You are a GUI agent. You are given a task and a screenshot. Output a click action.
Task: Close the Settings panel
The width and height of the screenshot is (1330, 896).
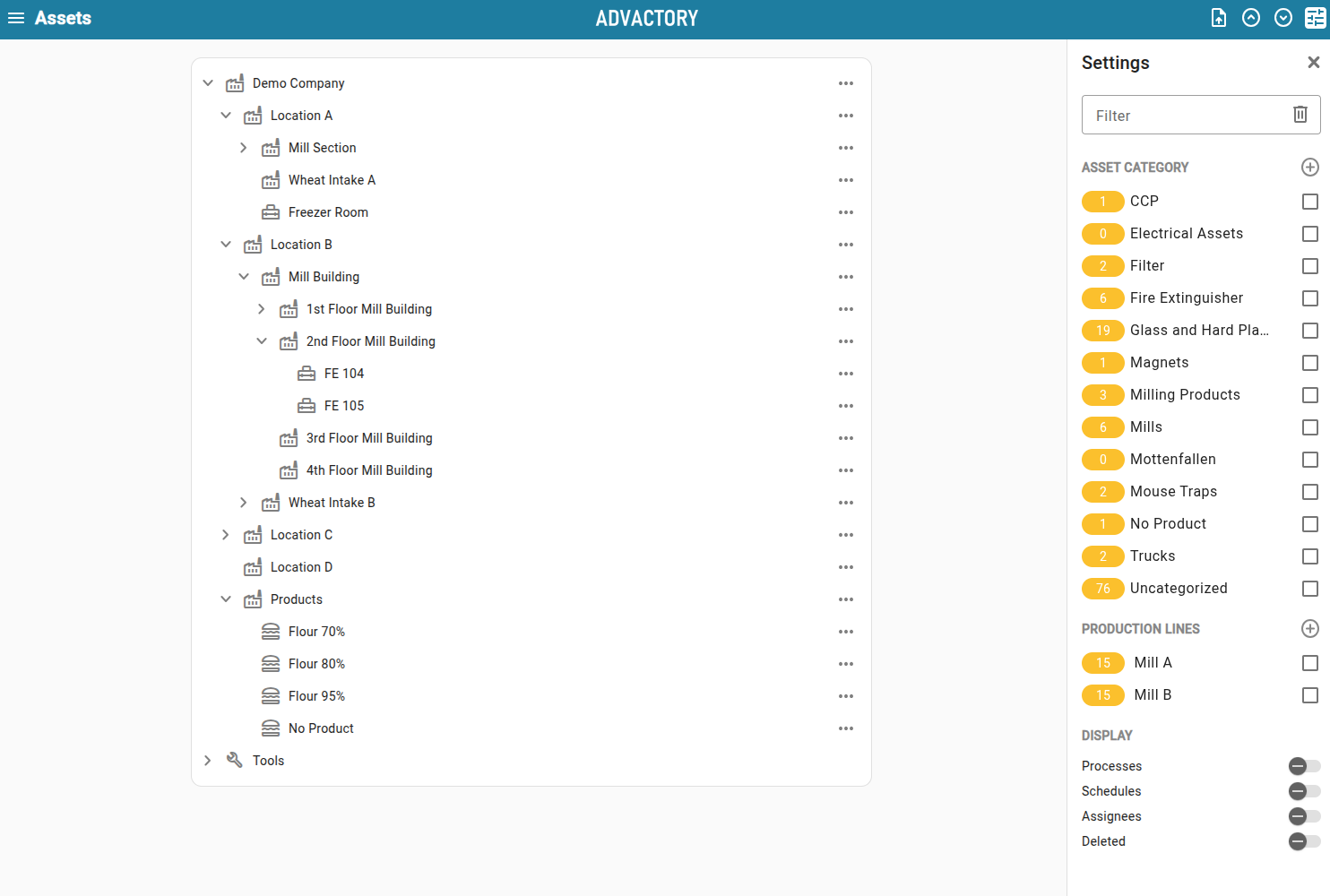(x=1313, y=63)
